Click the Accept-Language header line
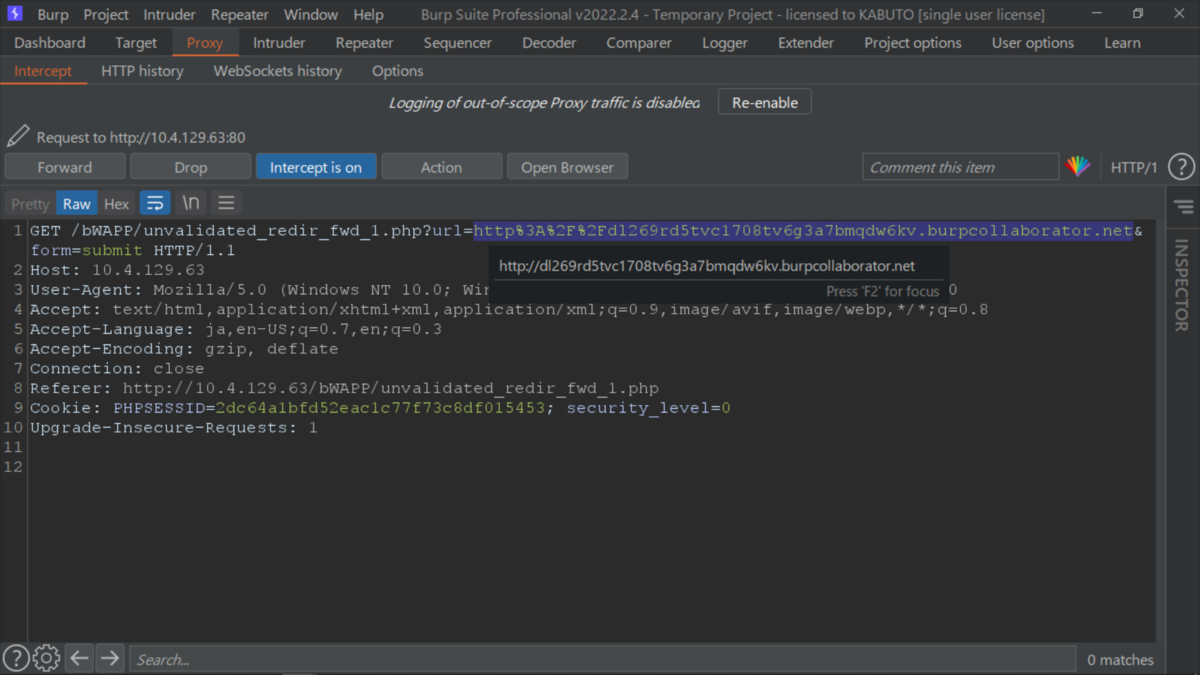 (236, 329)
